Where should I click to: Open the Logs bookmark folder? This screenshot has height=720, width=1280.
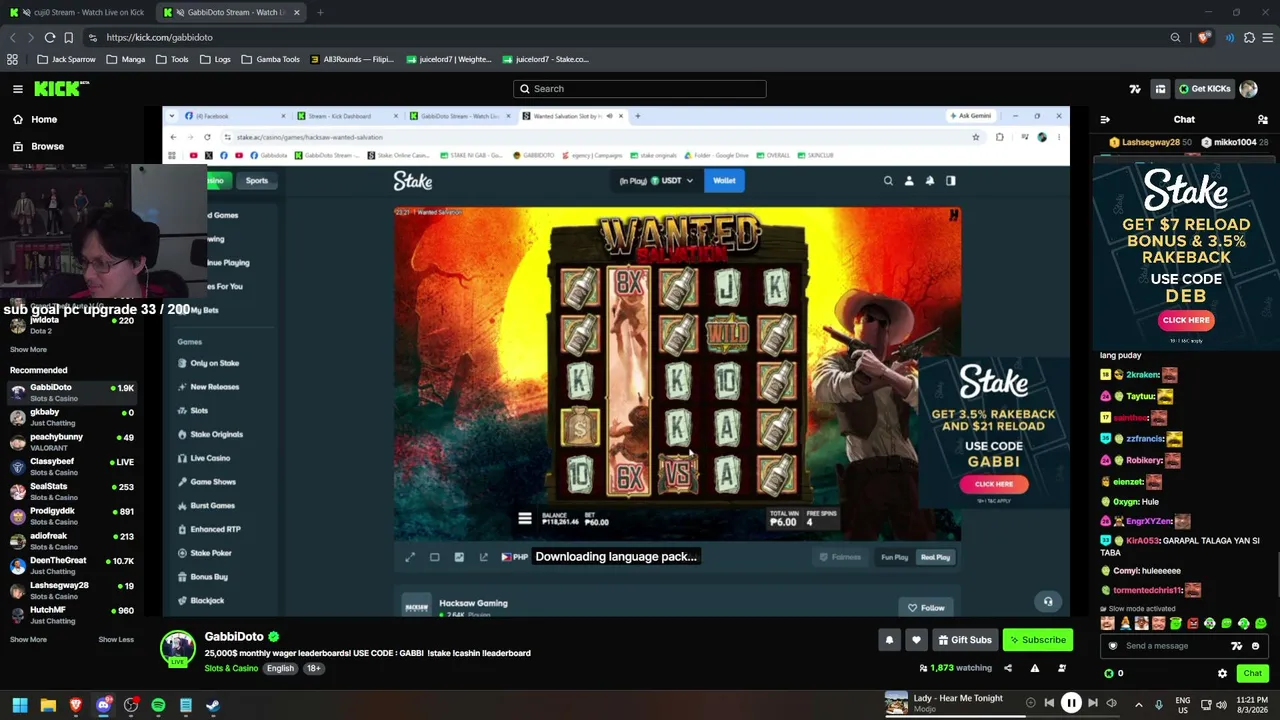(x=215, y=59)
